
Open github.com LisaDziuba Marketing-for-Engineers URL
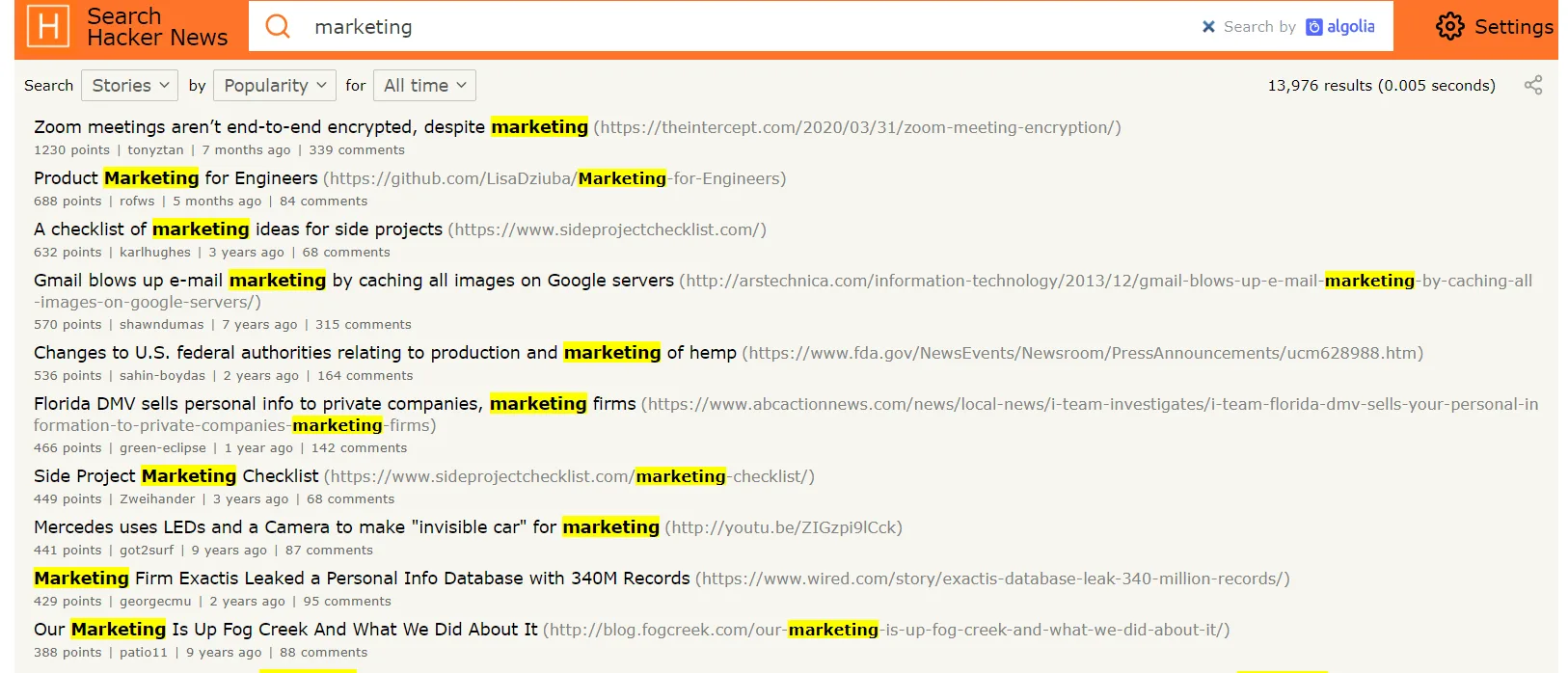coord(554,178)
